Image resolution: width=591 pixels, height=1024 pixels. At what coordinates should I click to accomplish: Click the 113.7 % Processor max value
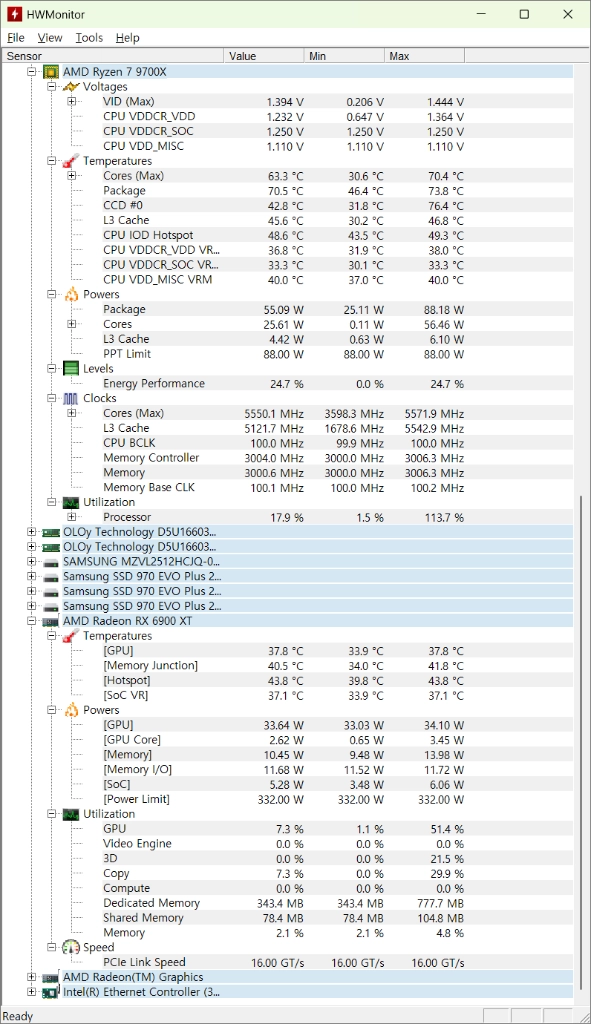[x=444, y=518]
